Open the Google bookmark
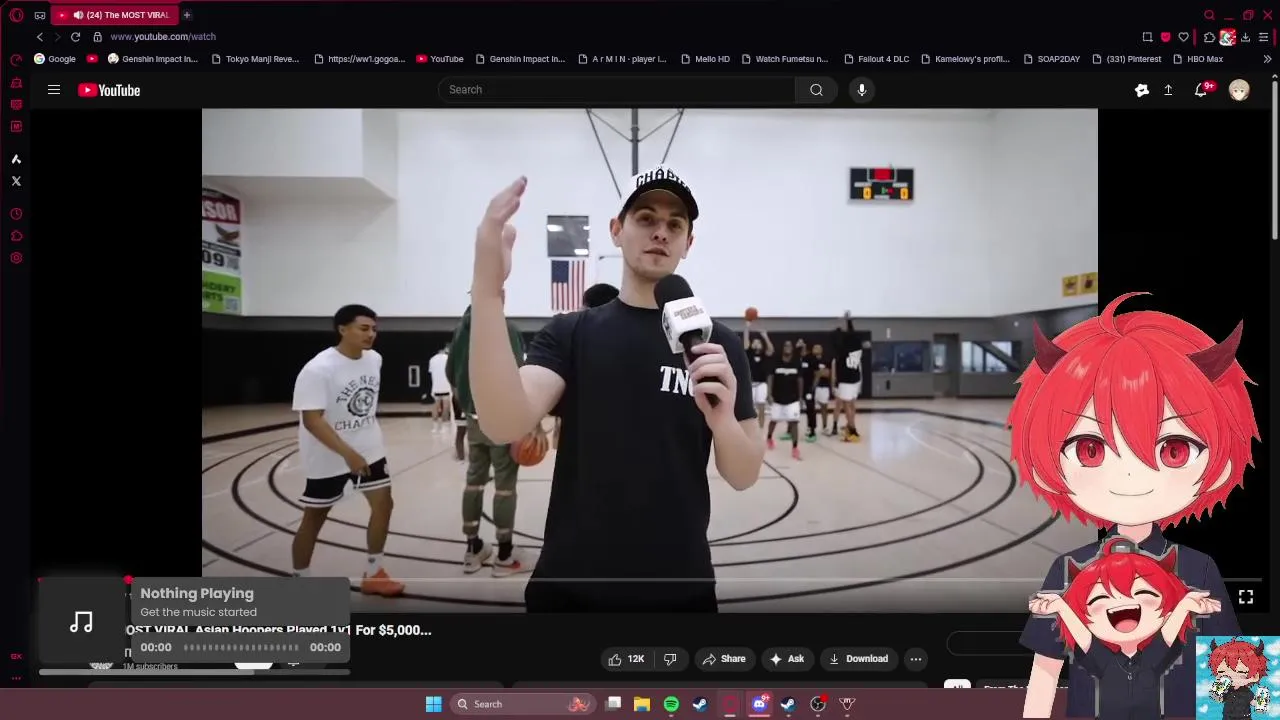Screen dimensions: 1280x720 [55, 59]
